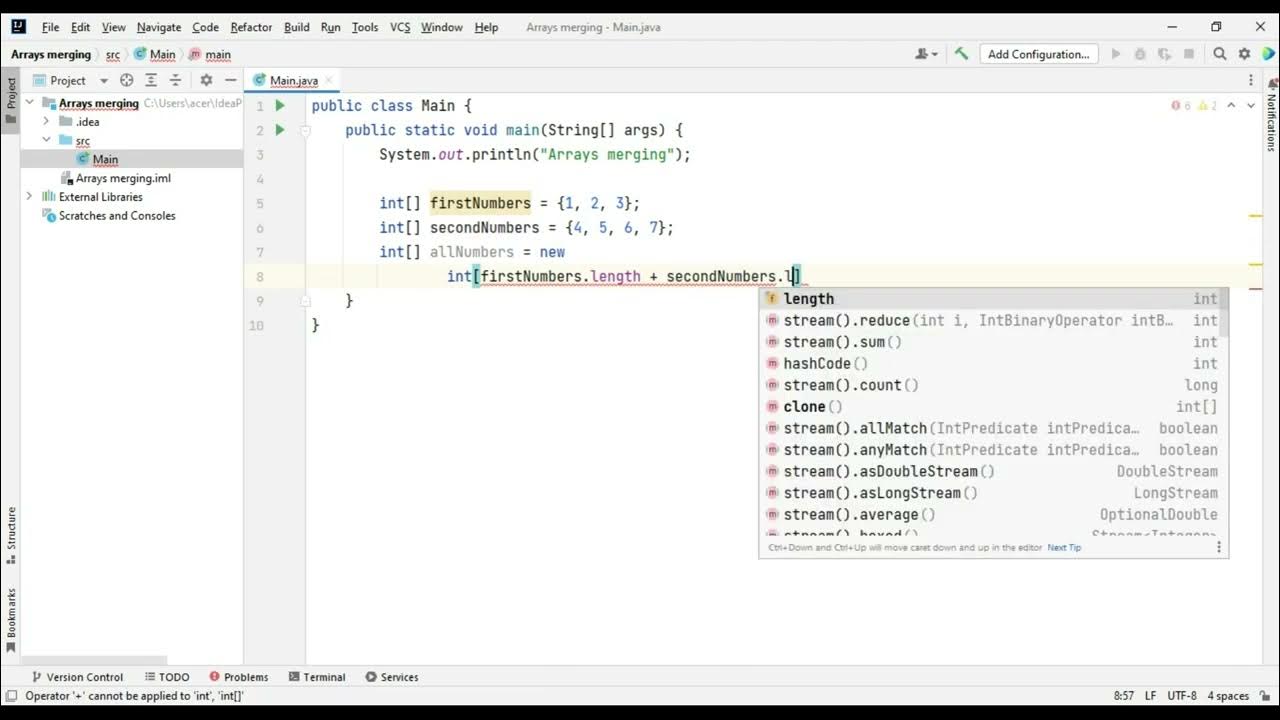Click the Build Project hammer icon
Screen dimensions: 1280x720
(x=961, y=54)
